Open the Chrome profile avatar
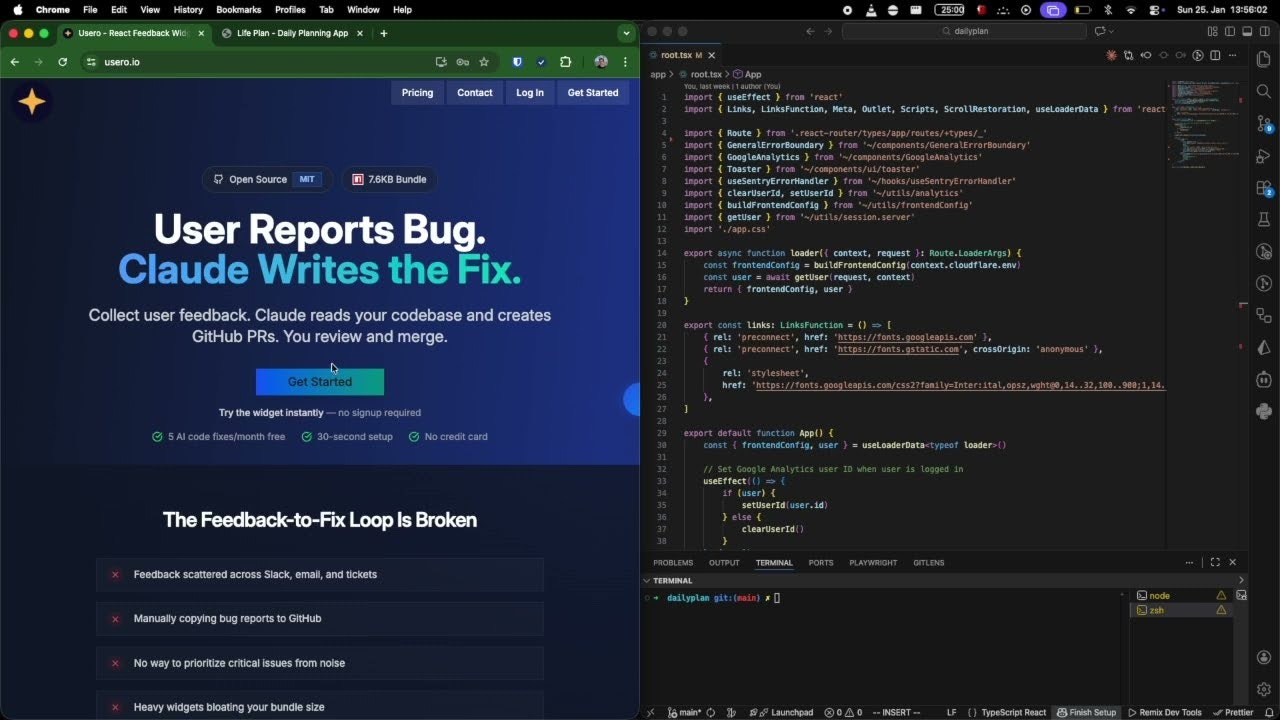1280x720 pixels. 601,62
